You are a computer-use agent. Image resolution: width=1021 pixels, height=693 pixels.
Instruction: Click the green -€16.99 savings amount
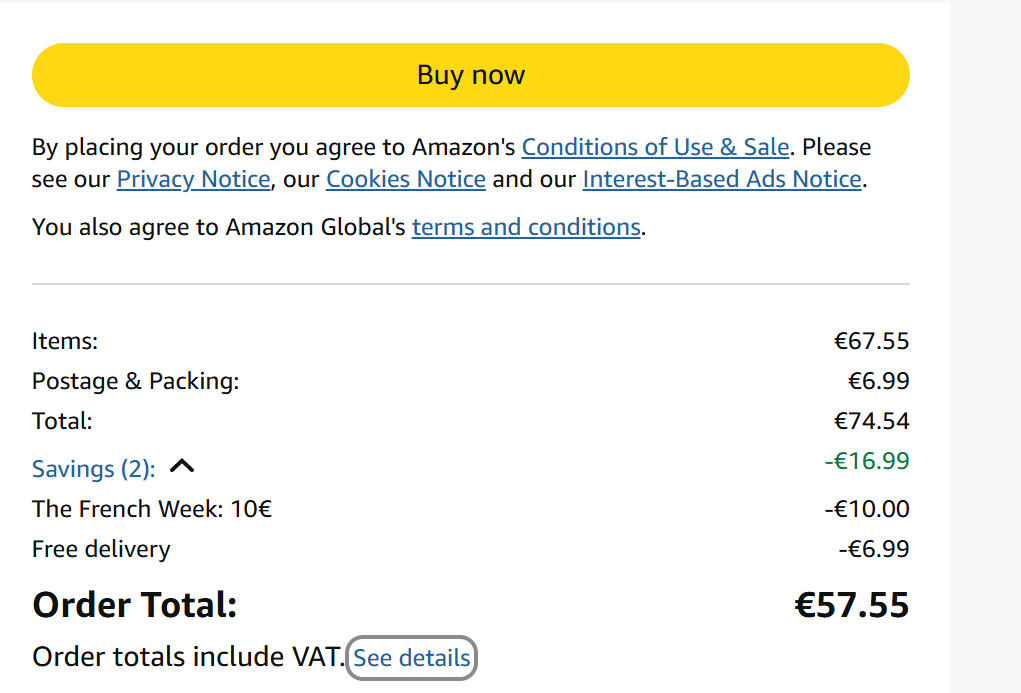point(866,461)
